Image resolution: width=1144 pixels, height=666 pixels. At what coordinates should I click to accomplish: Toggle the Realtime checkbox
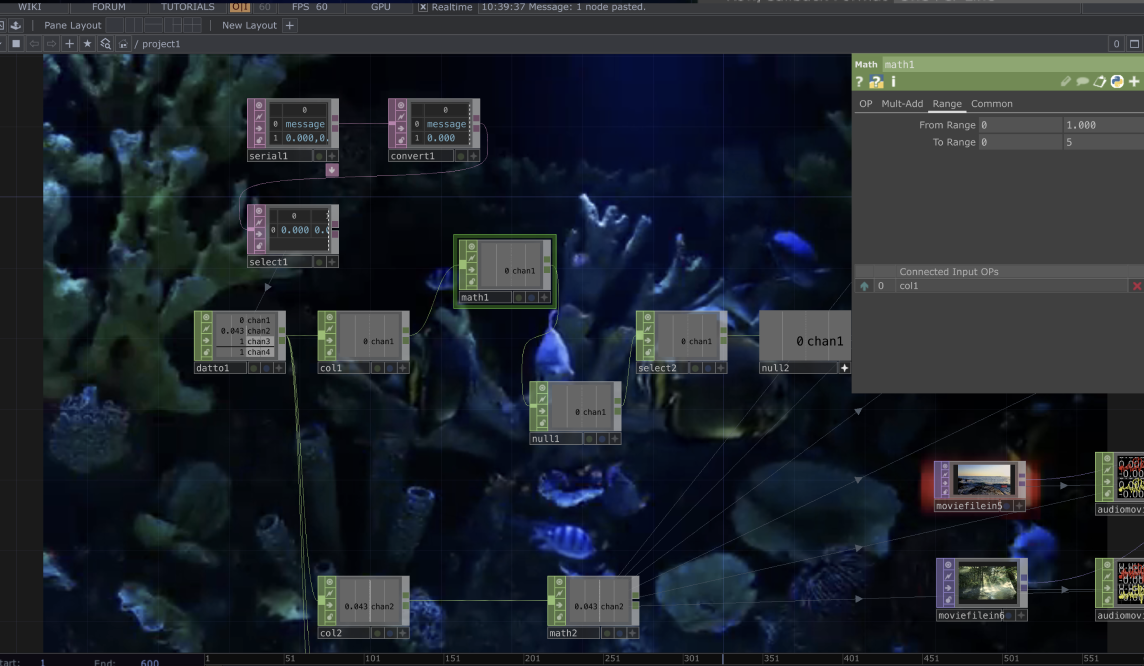[x=423, y=7]
